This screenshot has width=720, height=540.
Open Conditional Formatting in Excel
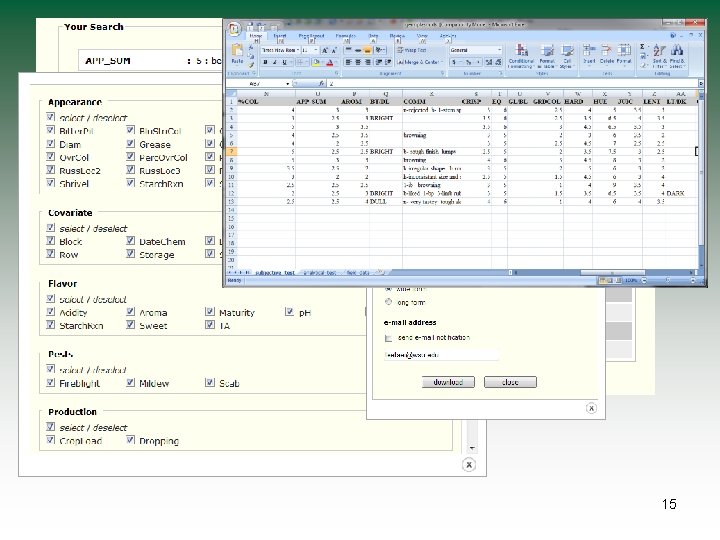521,56
